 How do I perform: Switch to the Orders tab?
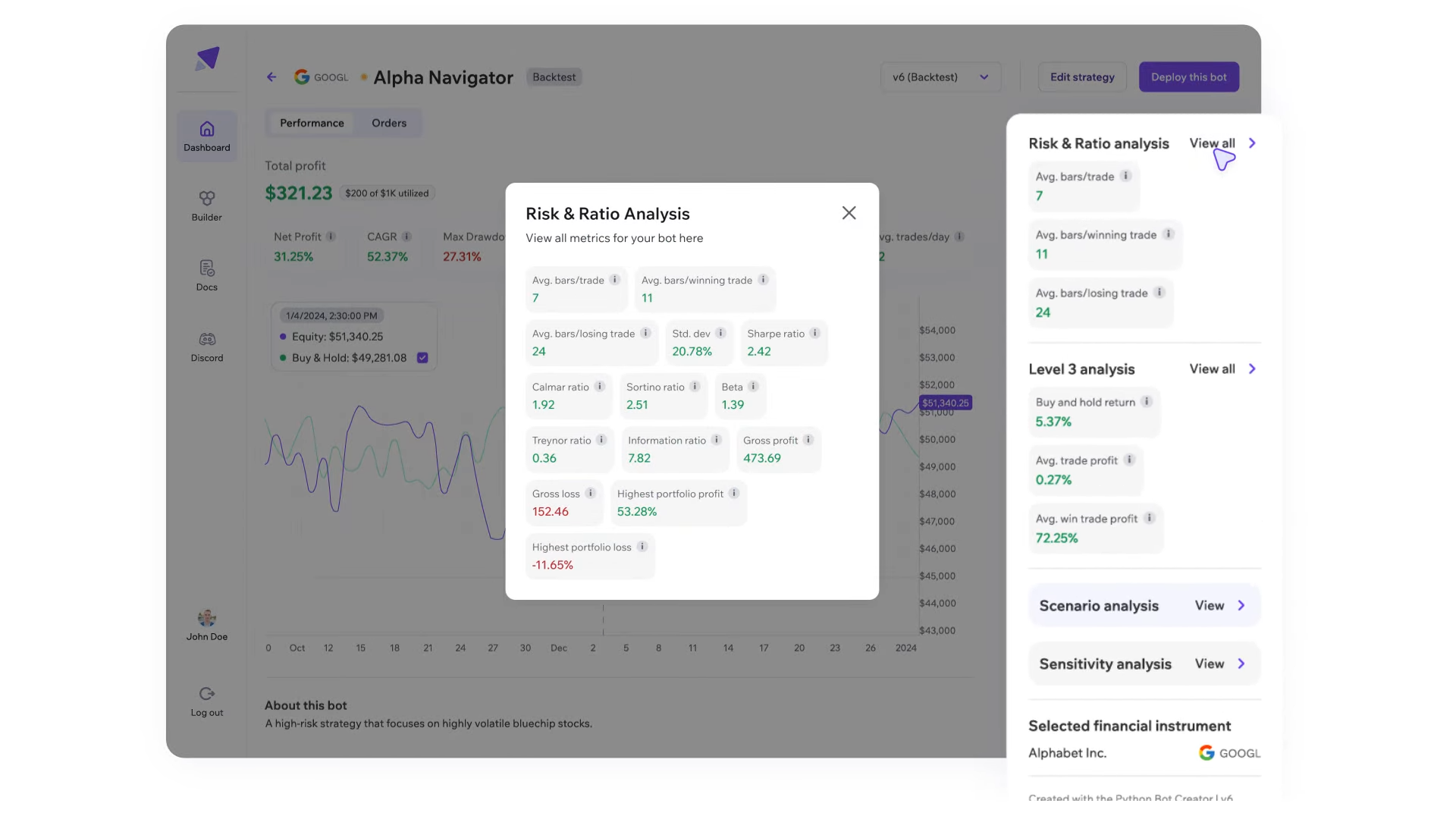tap(389, 123)
